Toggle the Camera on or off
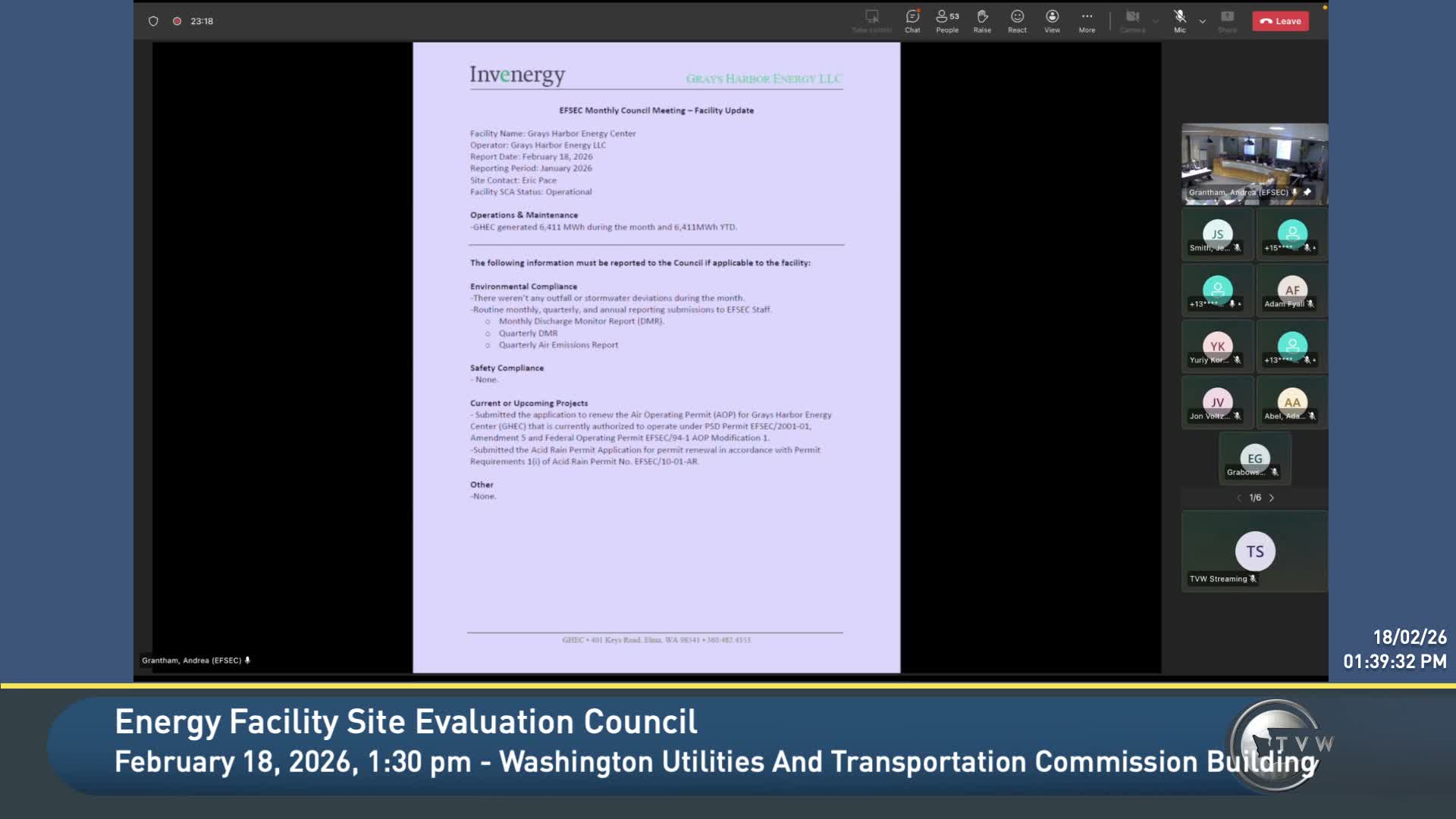1456x819 pixels. tap(1132, 20)
